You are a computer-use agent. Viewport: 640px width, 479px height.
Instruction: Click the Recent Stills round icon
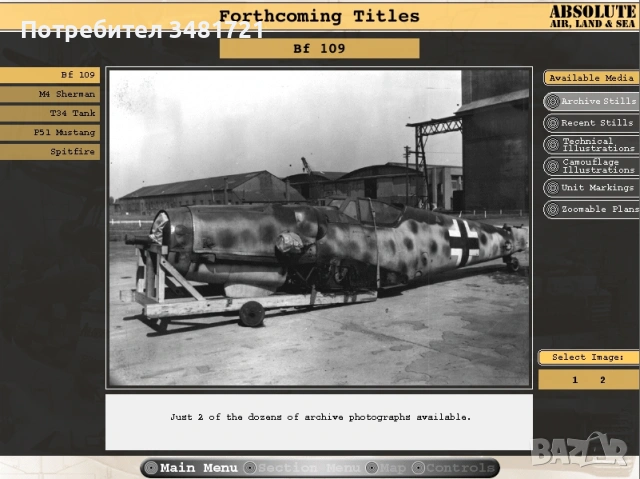(552, 123)
